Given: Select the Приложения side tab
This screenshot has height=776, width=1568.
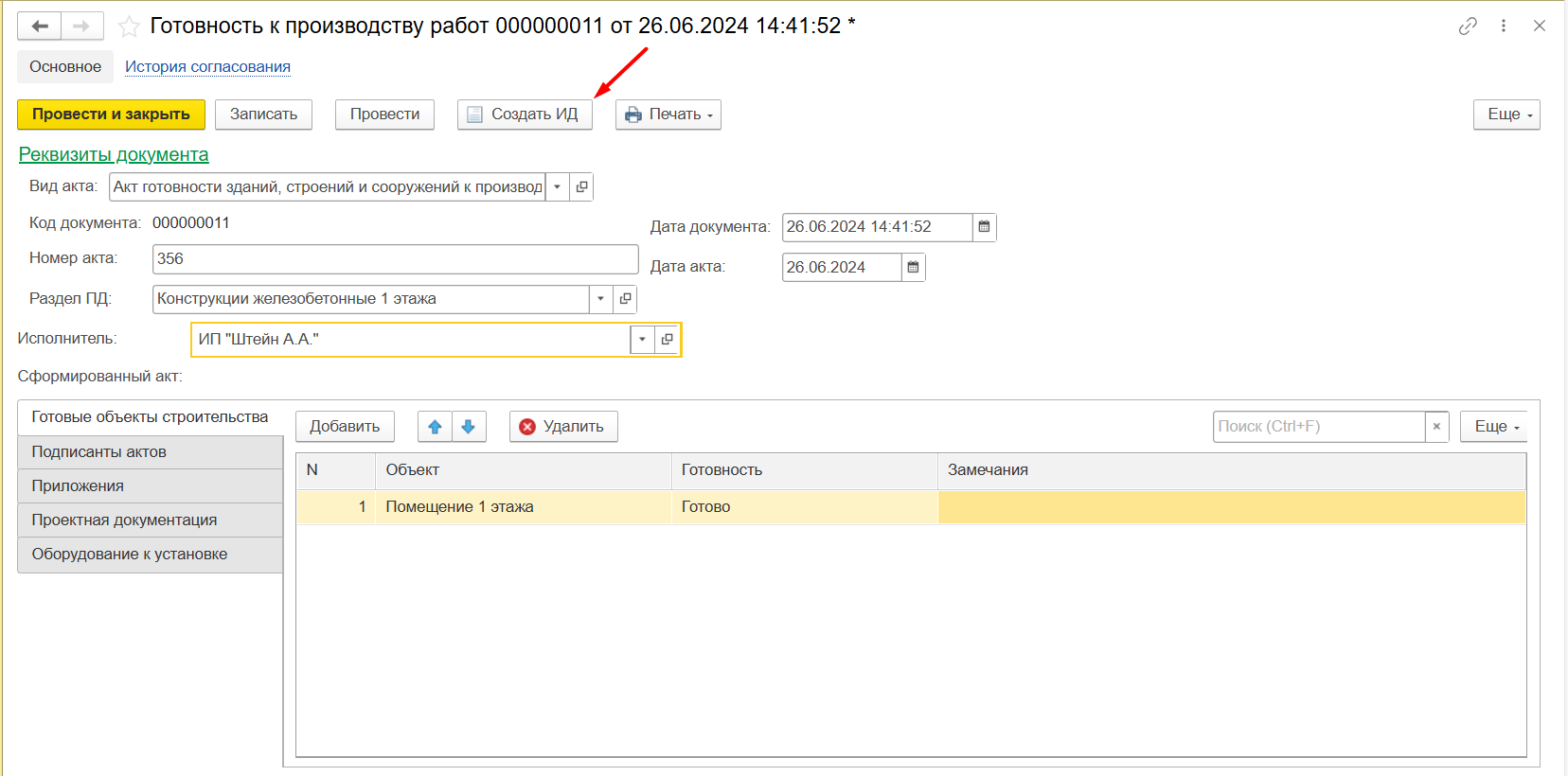Looking at the screenshot, I should pos(78,486).
